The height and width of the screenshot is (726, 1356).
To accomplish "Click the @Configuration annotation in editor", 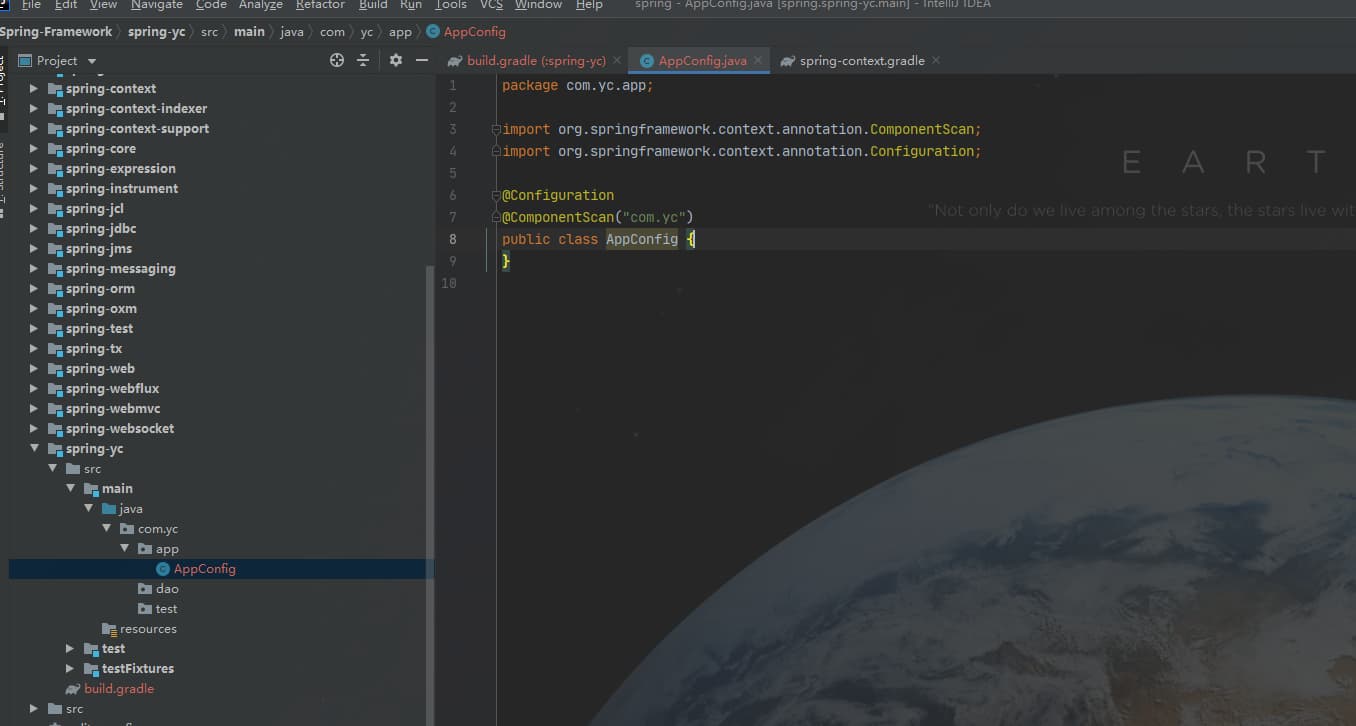I will pyautogui.click(x=558, y=195).
